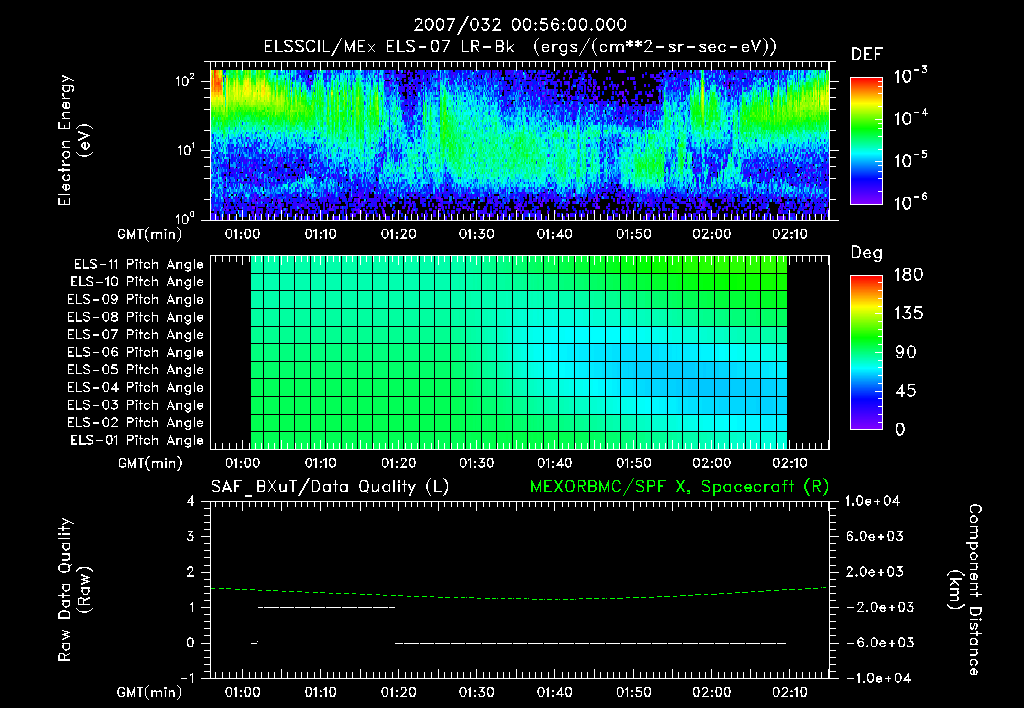Image resolution: width=1024 pixels, height=708 pixels.
Task: Select the ELS-08 Pitch Angle row label
Action: coord(136,317)
